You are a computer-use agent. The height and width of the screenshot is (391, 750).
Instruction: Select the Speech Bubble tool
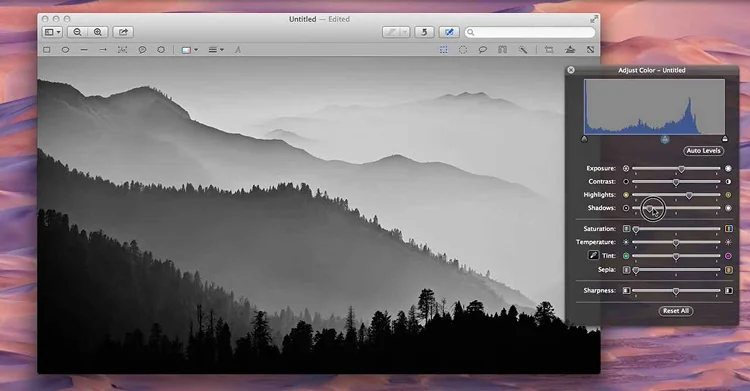[142, 50]
